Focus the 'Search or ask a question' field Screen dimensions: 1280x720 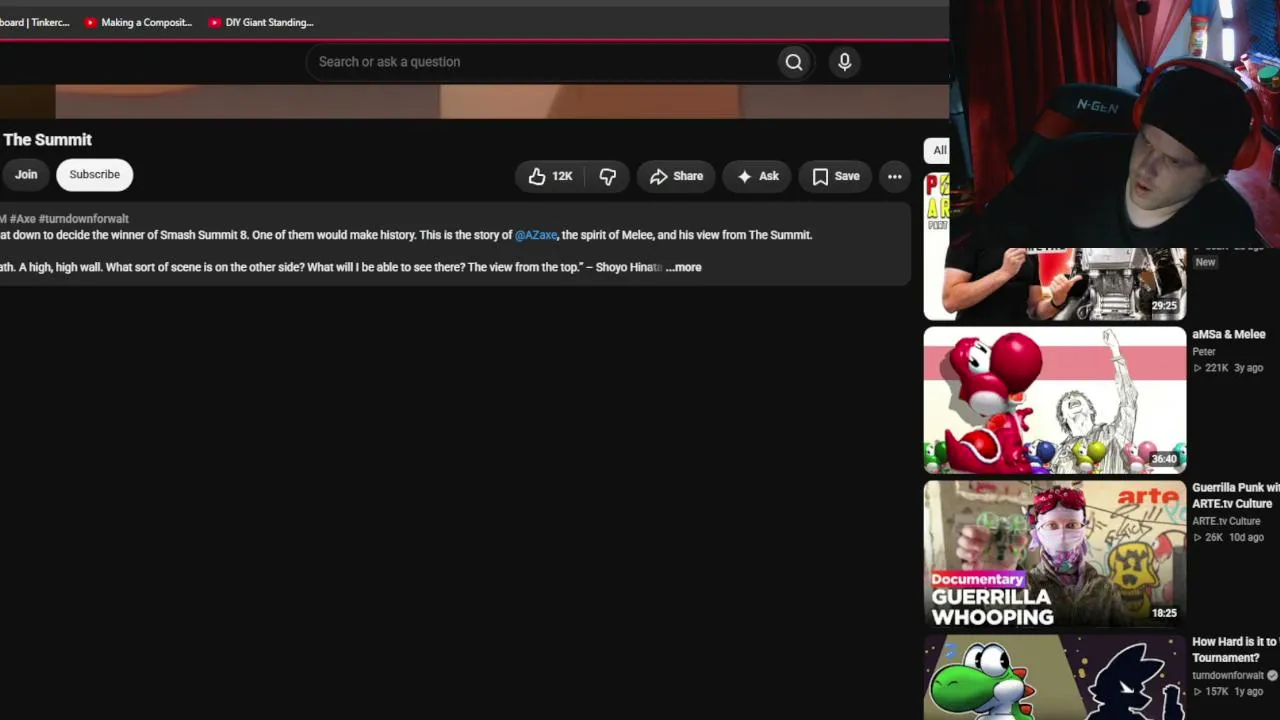(542, 62)
